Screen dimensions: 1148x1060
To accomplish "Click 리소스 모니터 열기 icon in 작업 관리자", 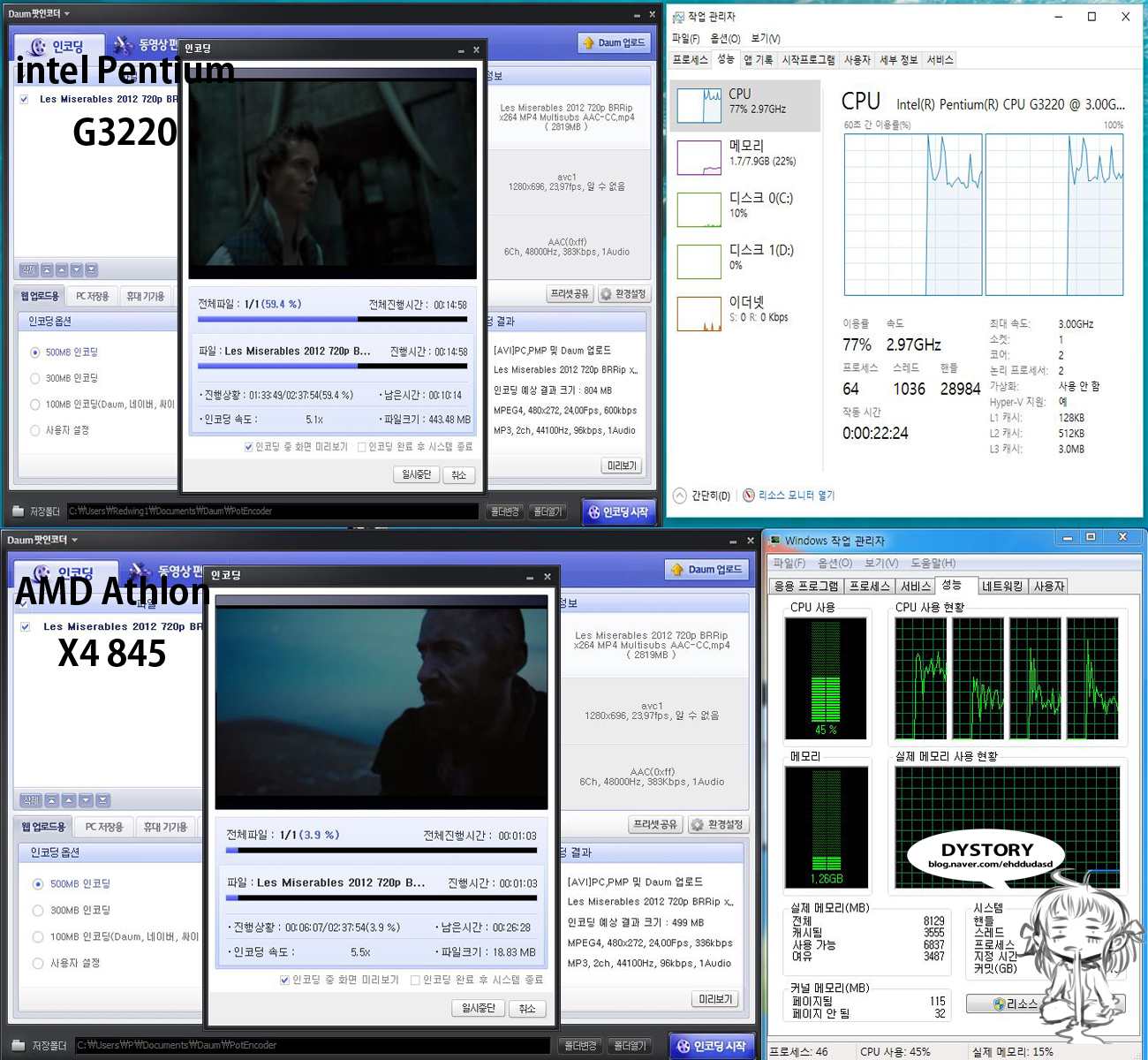I will (x=749, y=496).
